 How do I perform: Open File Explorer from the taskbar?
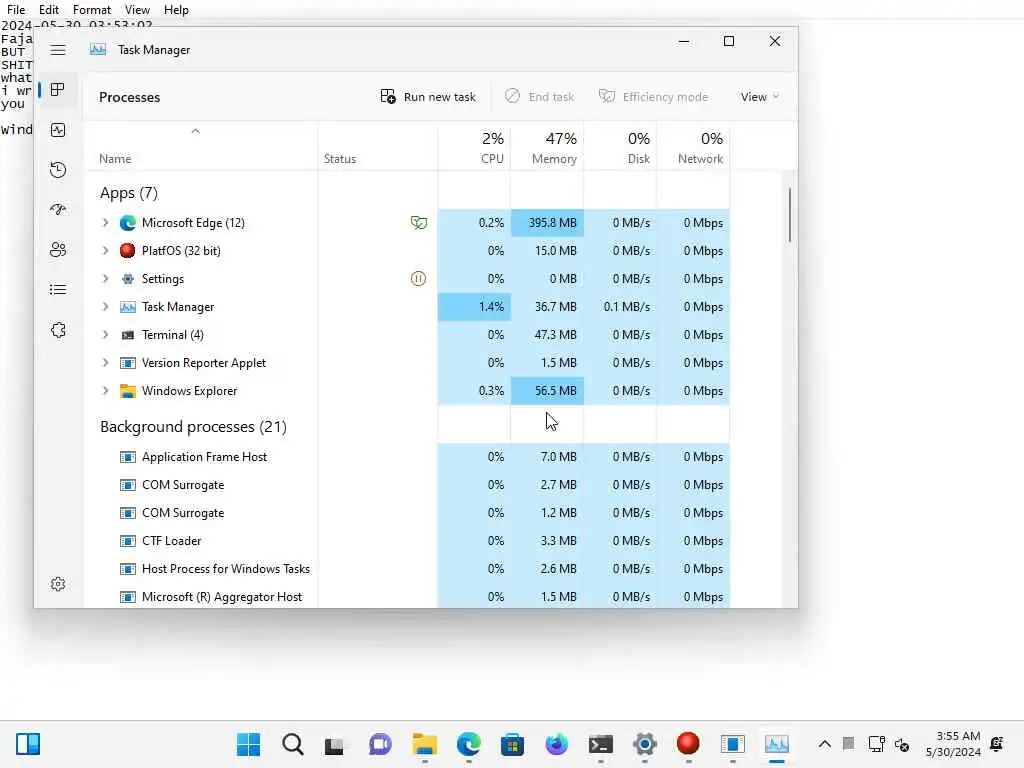tap(424, 744)
